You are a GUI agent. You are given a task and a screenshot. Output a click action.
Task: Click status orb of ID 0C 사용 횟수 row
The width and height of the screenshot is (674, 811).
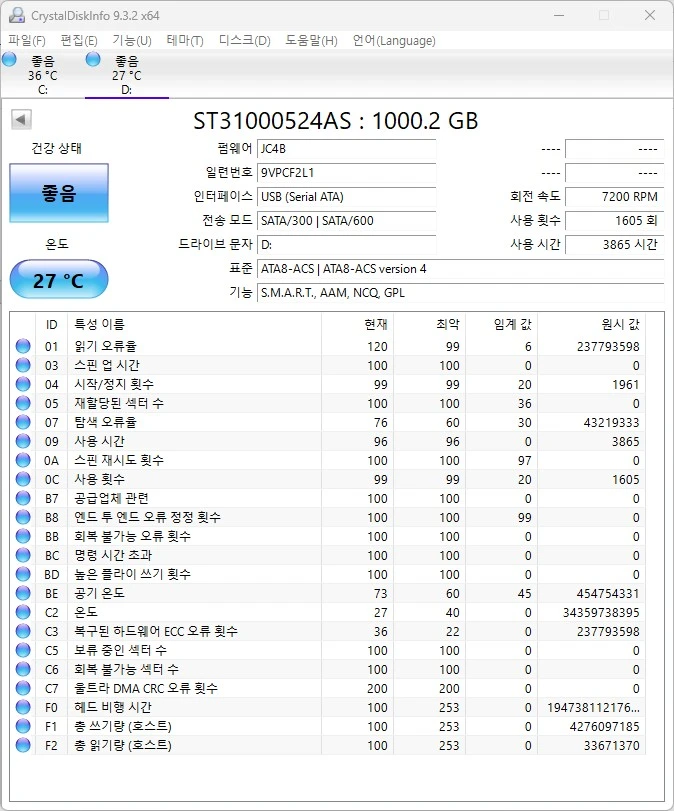click(23, 479)
